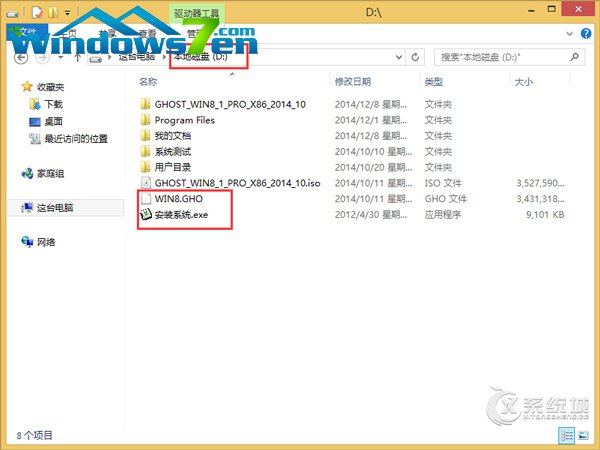
Task: Open the 驱动器工具 ribbon tab
Action: pyautogui.click(x=197, y=14)
